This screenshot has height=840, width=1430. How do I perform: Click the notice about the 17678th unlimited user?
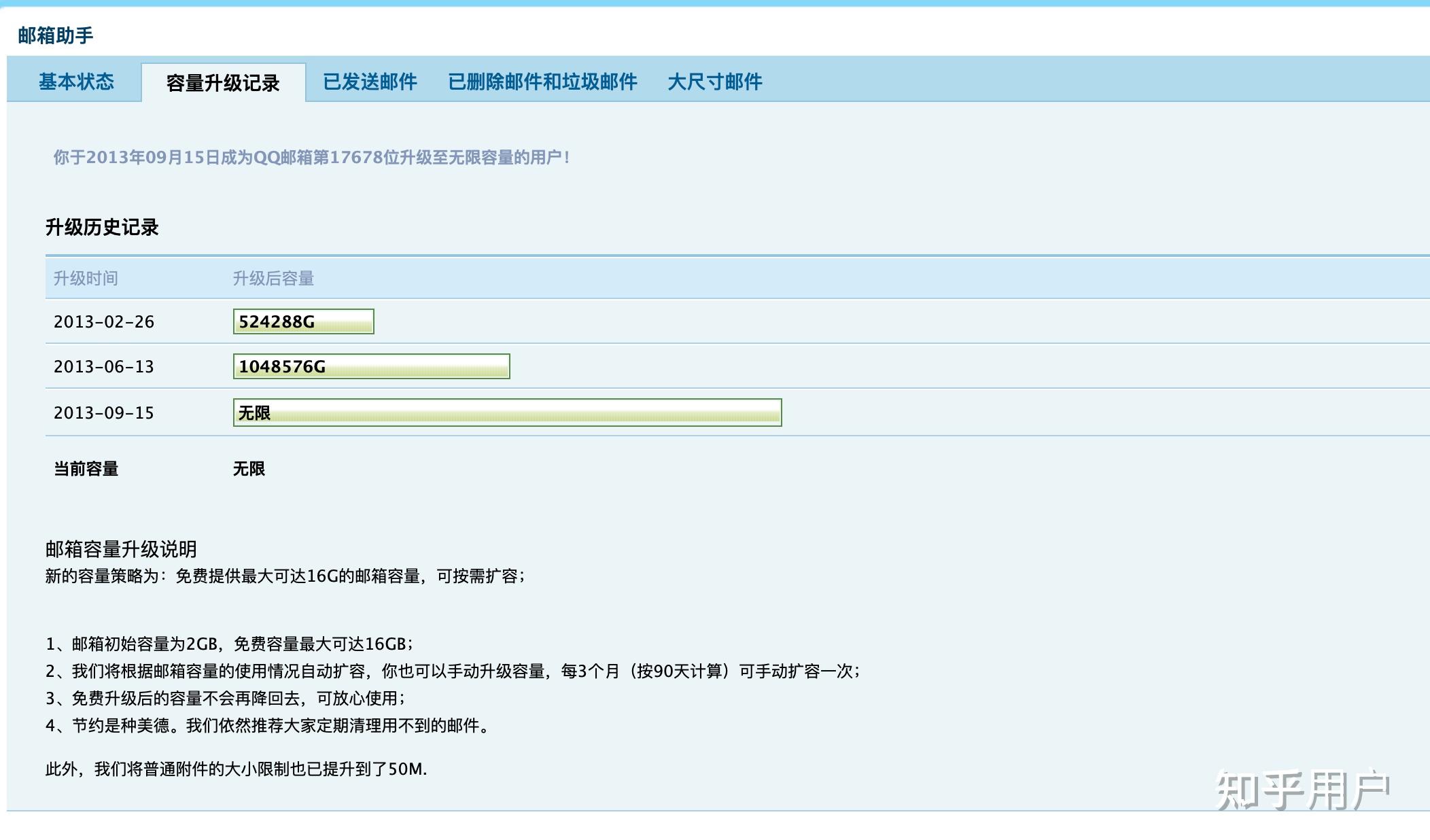pyautogui.click(x=311, y=158)
